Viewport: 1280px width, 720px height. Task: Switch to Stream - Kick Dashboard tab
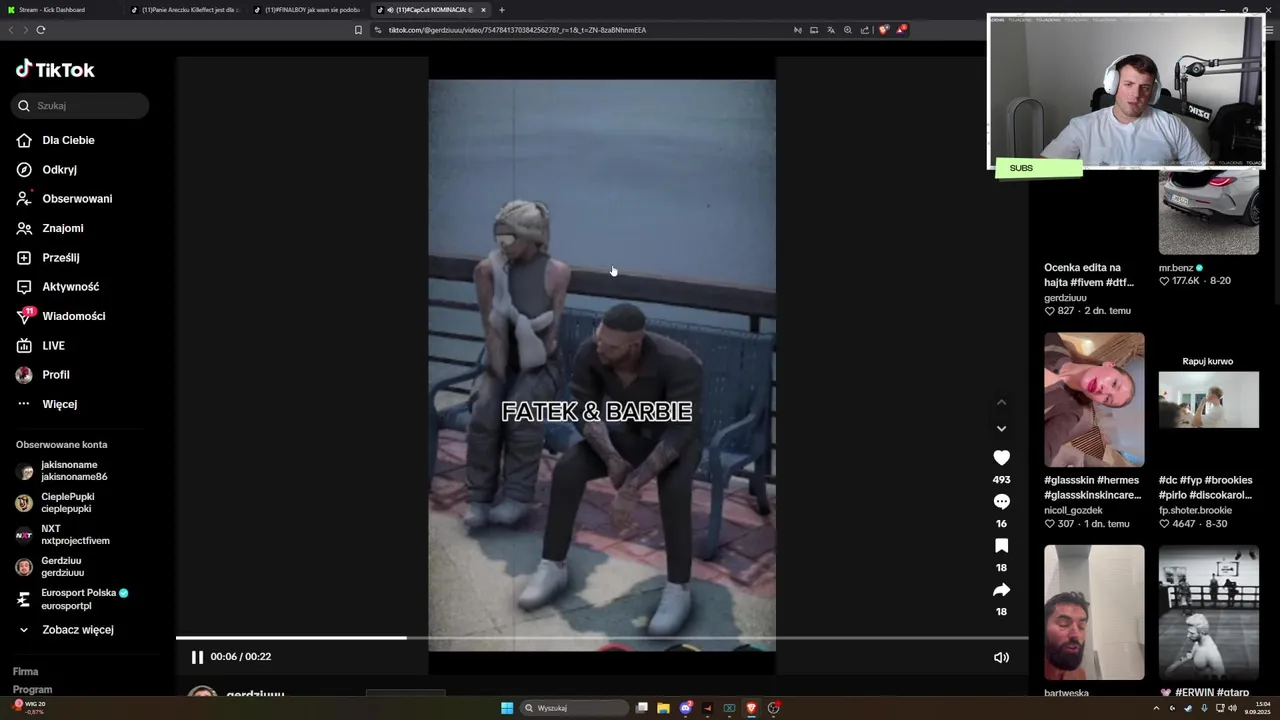[x=60, y=10]
